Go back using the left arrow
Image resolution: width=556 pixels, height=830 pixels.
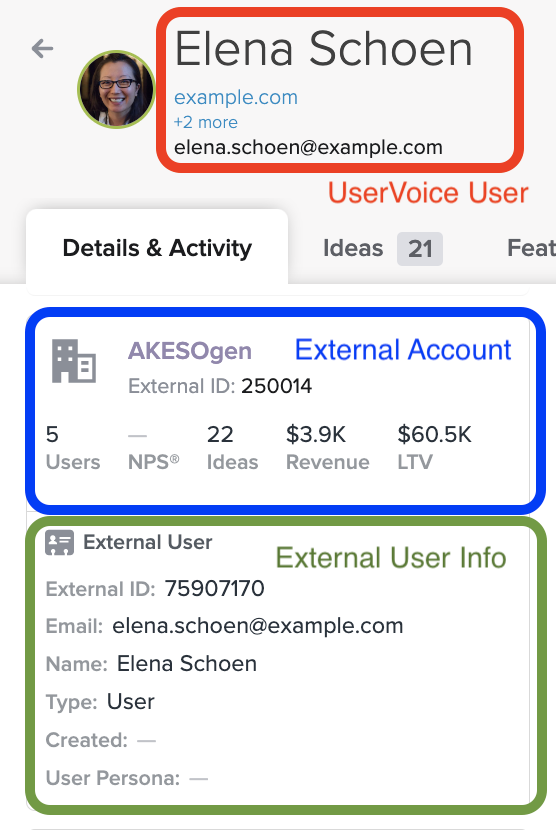point(42,49)
